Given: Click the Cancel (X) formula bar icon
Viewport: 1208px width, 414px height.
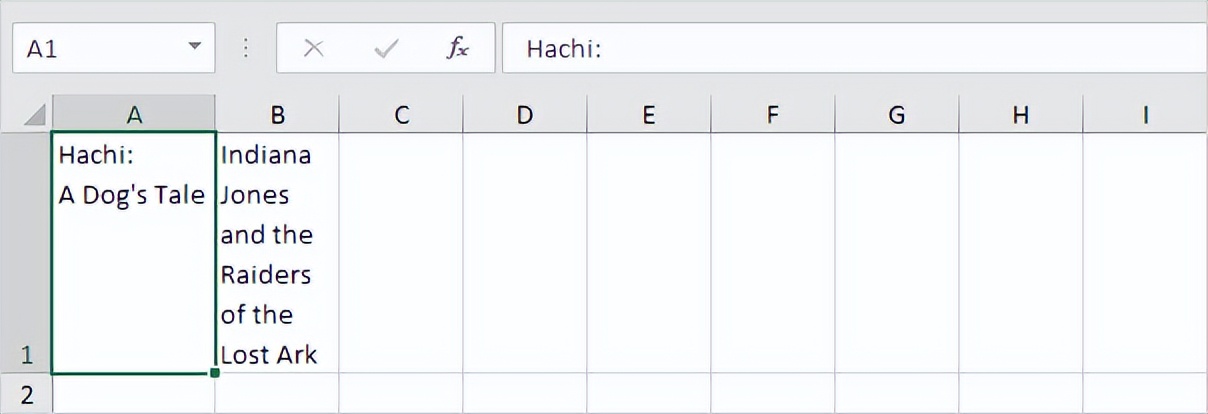Looking at the screenshot, I should (x=313, y=49).
